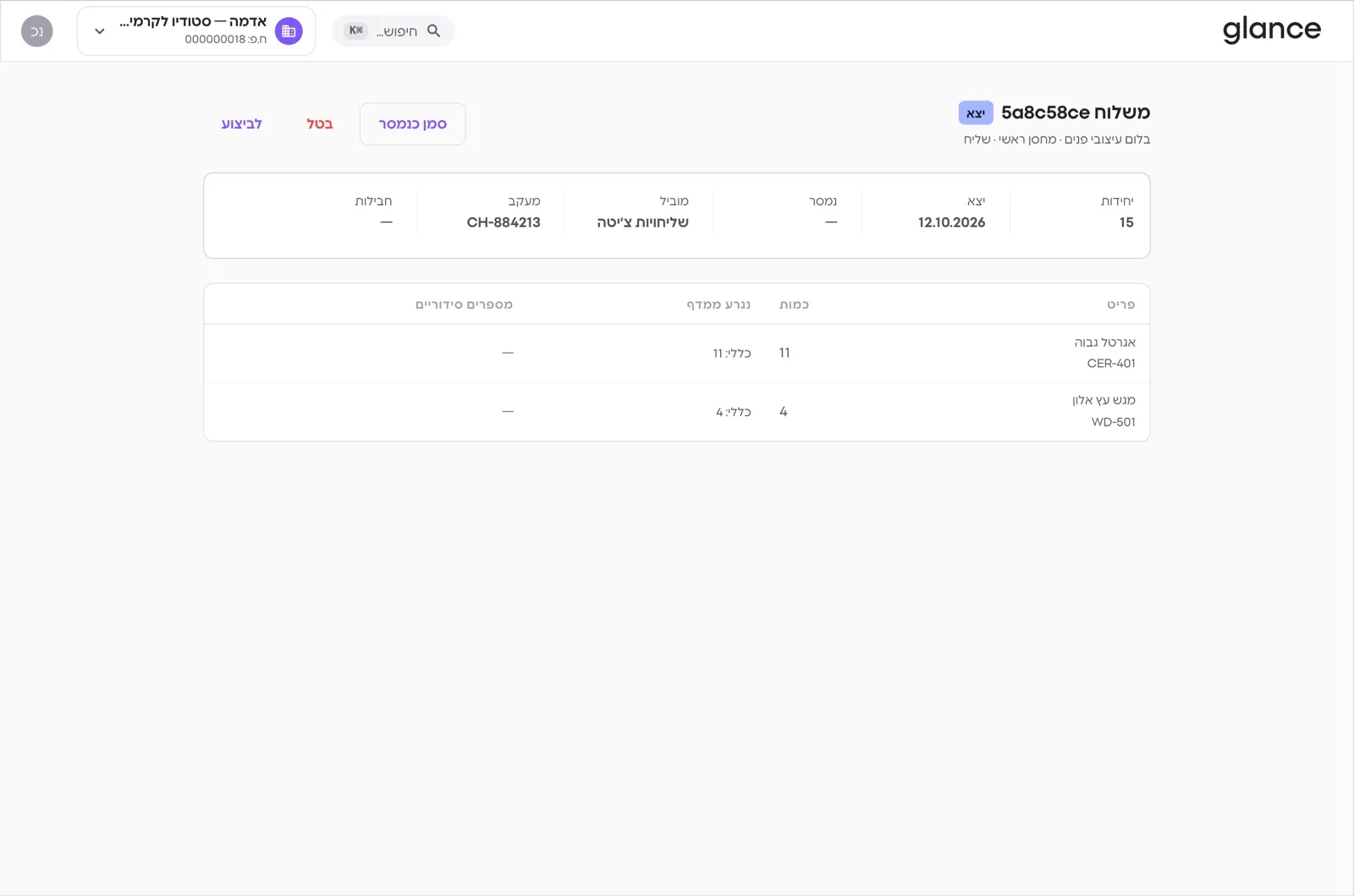Open the user avatar menu
The image size is (1354, 896).
click(x=37, y=31)
